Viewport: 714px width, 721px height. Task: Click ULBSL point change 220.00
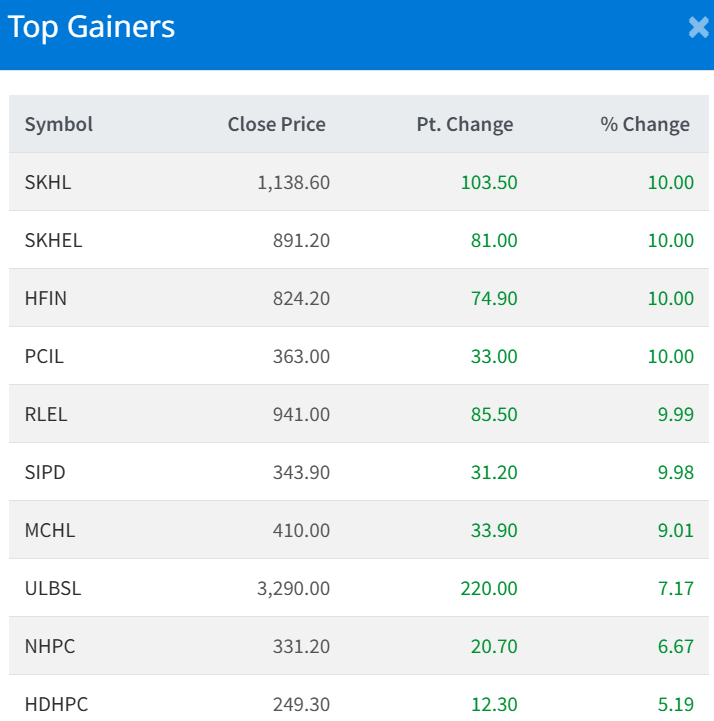click(x=488, y=588)
